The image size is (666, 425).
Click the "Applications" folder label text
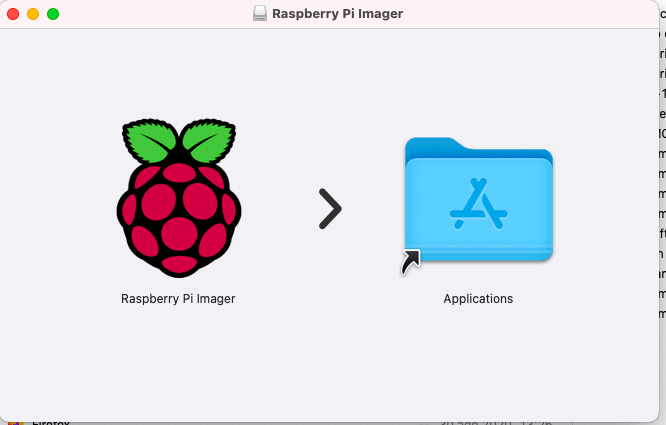478,299
